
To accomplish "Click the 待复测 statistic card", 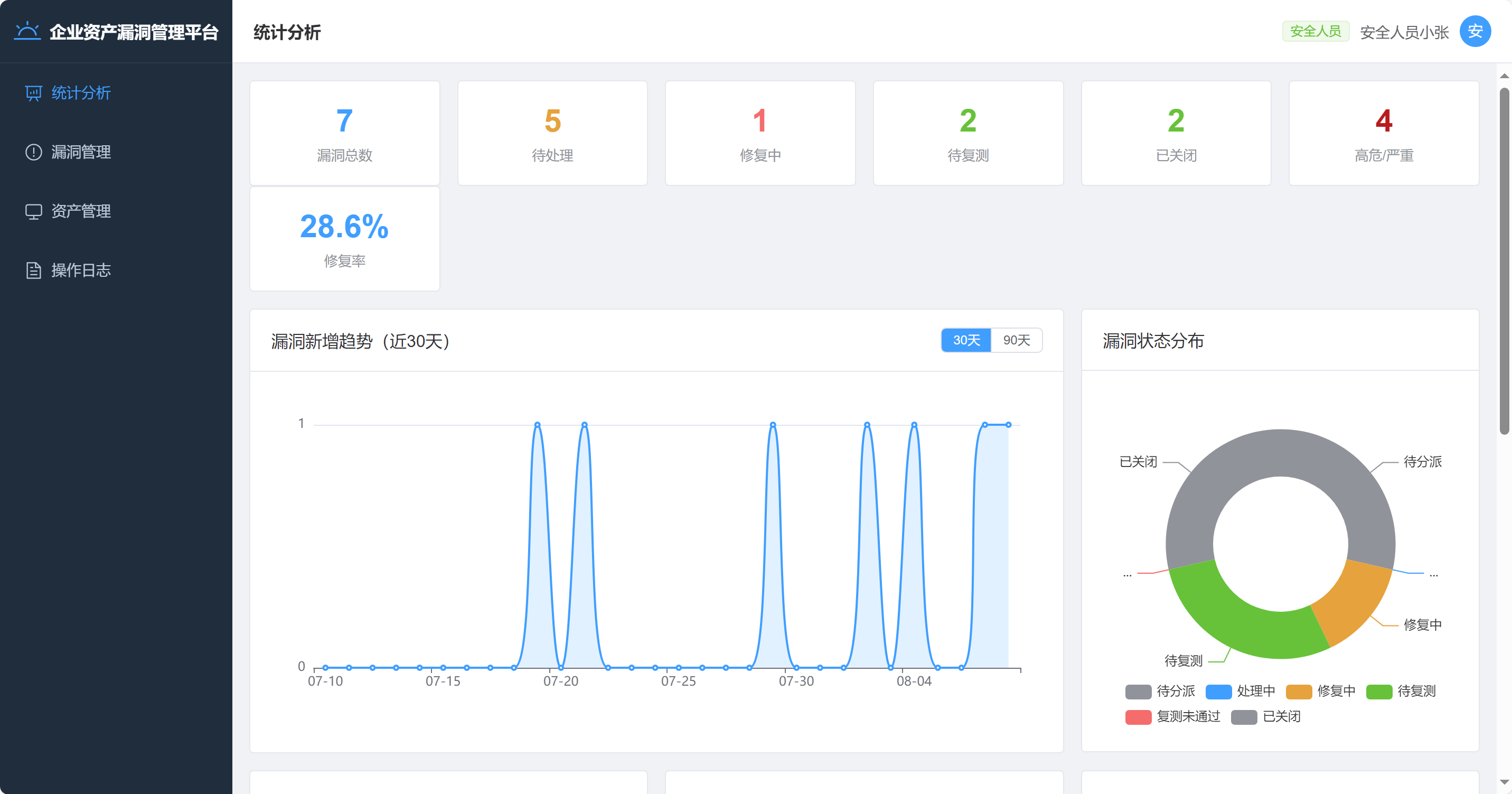I will click(x=969, y=133).
